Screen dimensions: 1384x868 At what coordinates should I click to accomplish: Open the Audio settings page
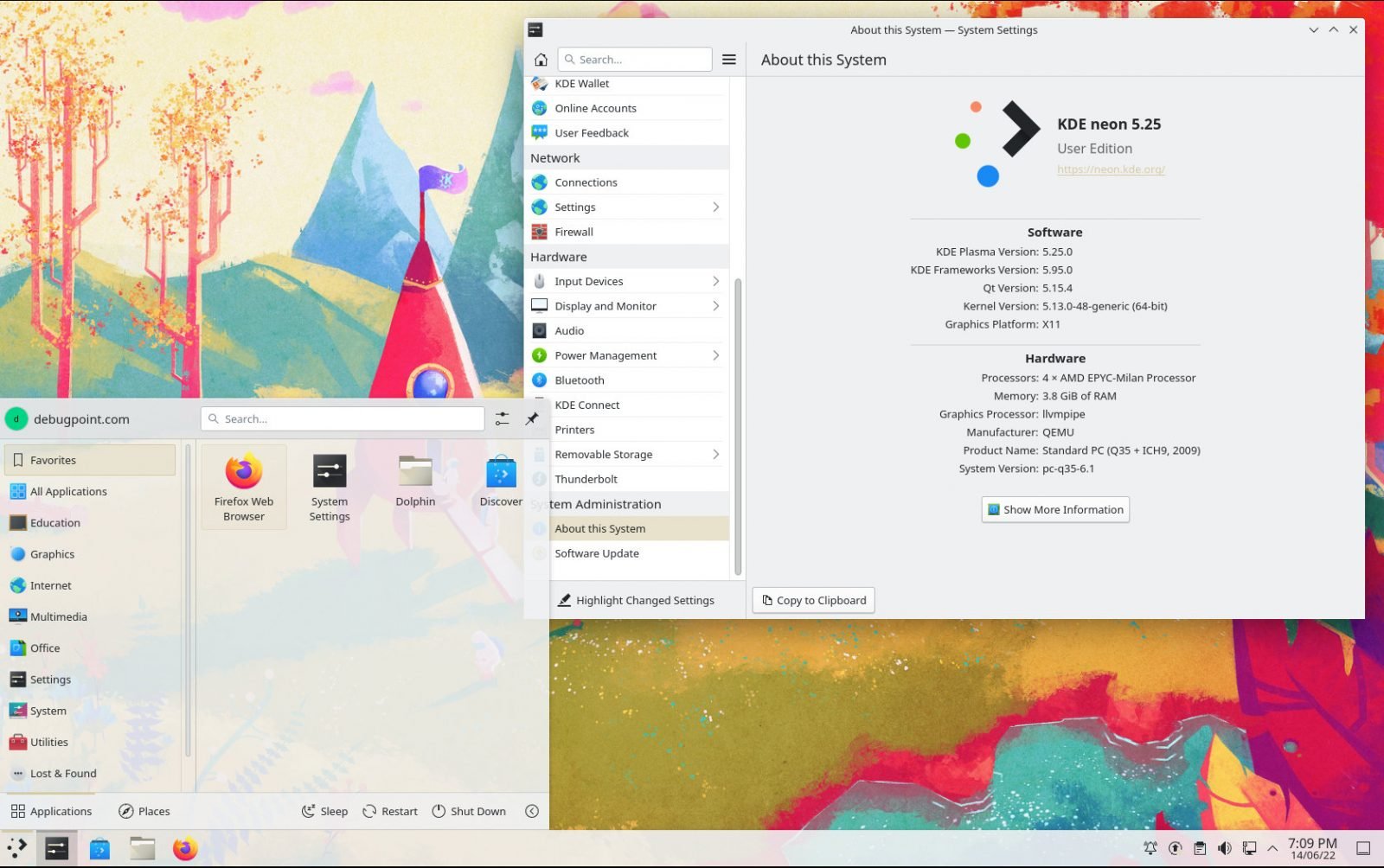pos(569,330)
